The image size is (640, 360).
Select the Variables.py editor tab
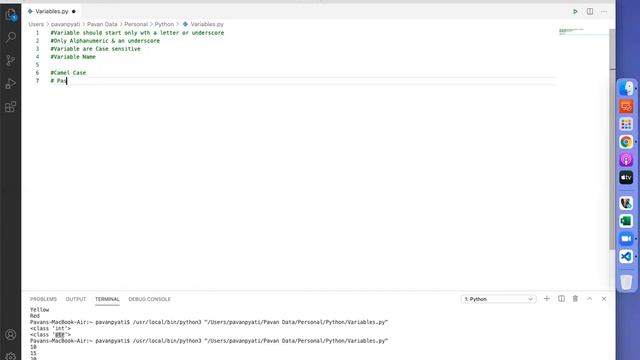tap(51, 11)
